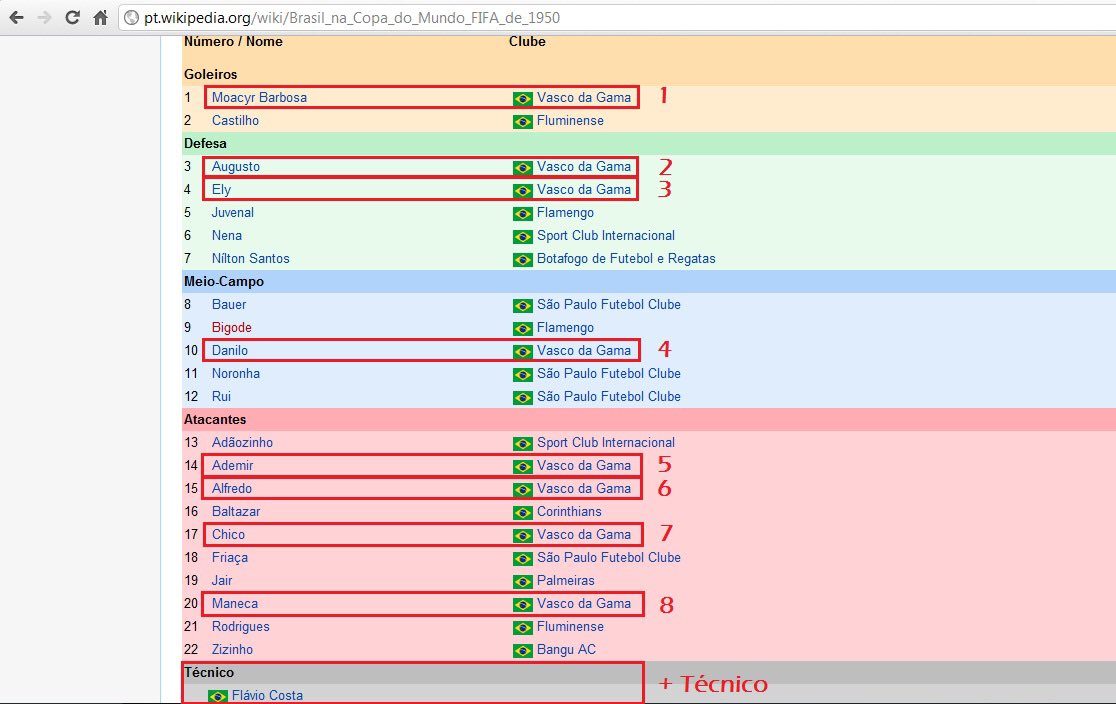This screenshot has height=704, width=1116.
Task: Click the flag icon in Ademir's row
Action: coord(522,467)
